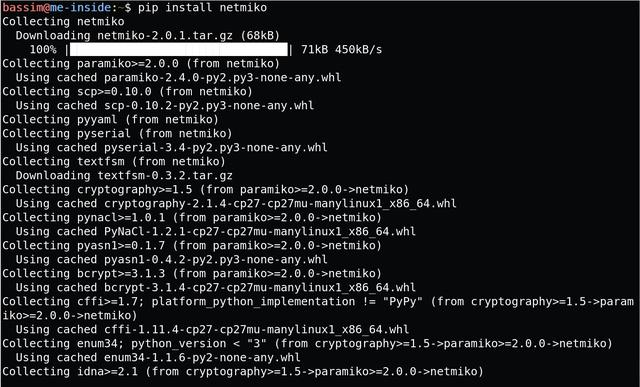Click the white download progress bar
640x387 pixels.
(179, 49)
